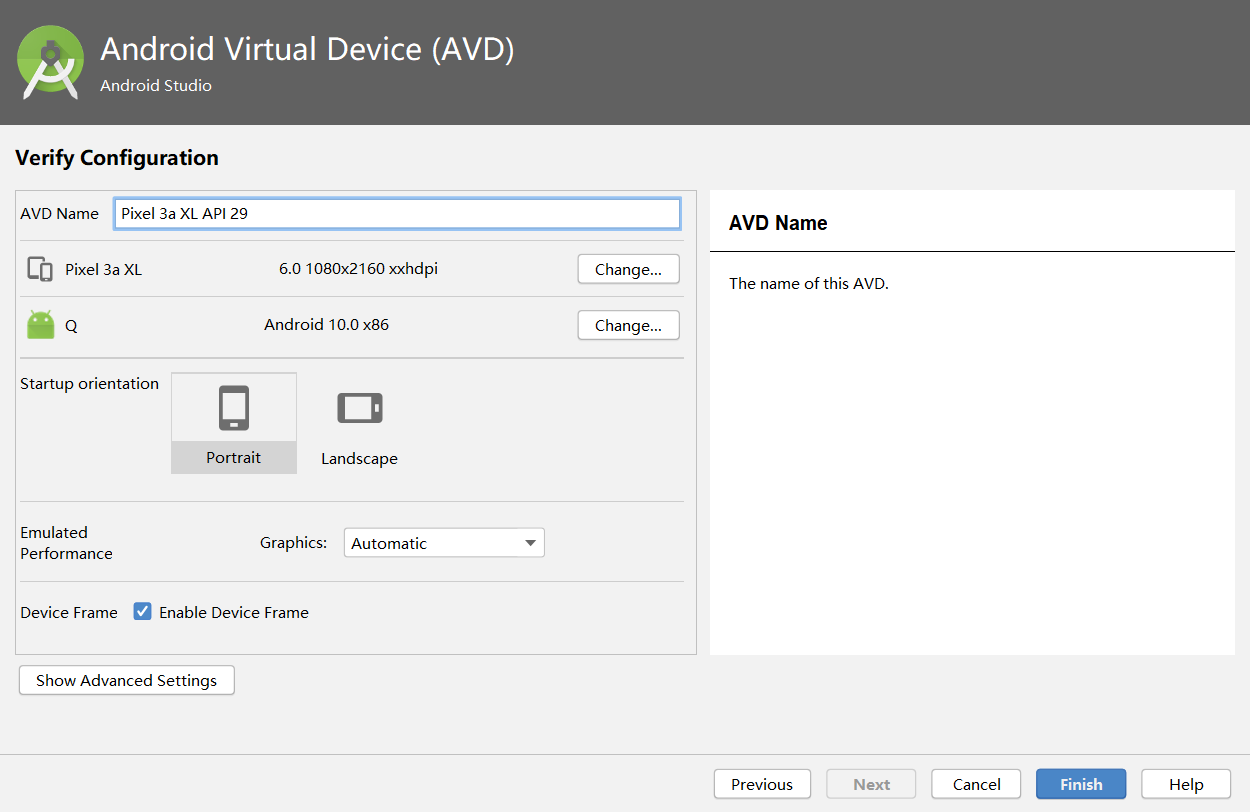1250x812 pixels.
Task: Click the Android Studio logo icon
Action: click(x=51, y=63)
